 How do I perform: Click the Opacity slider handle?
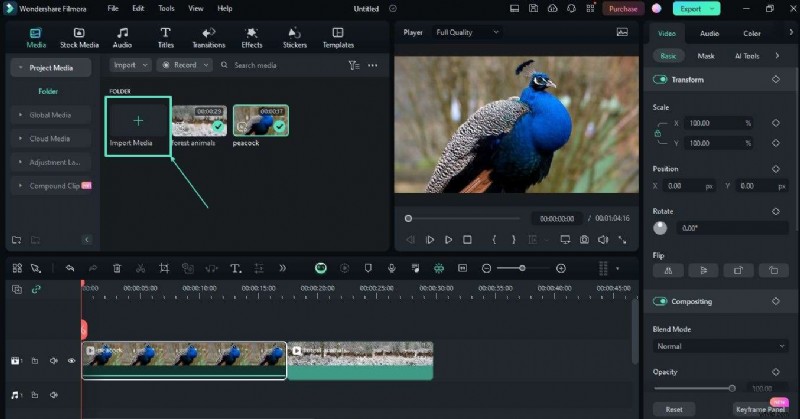[x=732, y=388]
